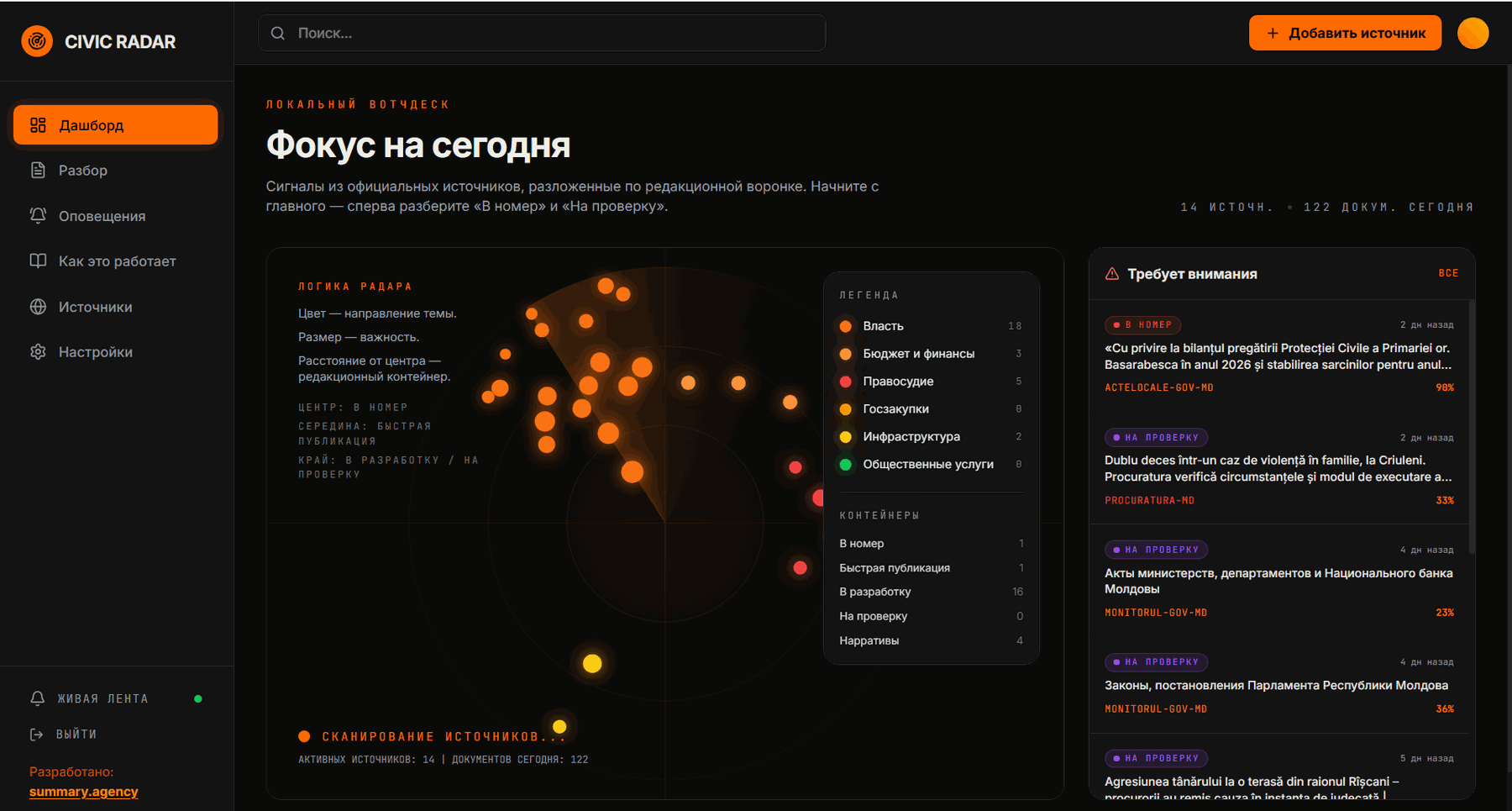The width and height of the screenshot is (1512, 811).
Task: Click the red radar dot below center line
Action: 800,568
